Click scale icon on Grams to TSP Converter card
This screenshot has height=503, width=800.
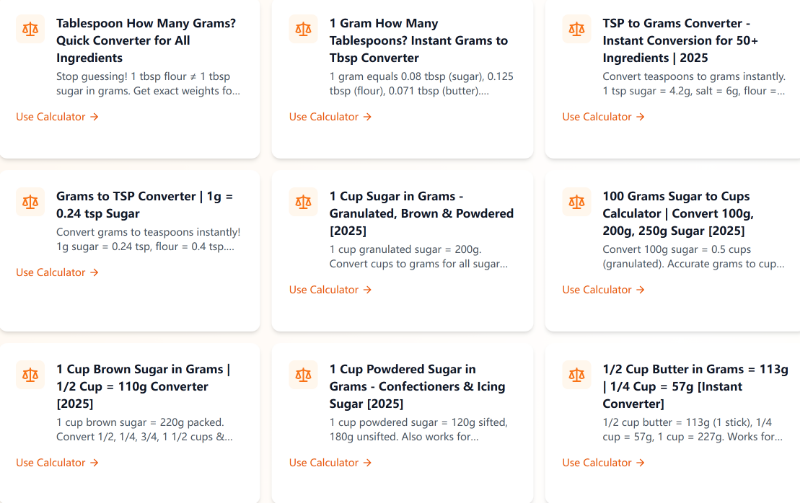click(30, 202)
